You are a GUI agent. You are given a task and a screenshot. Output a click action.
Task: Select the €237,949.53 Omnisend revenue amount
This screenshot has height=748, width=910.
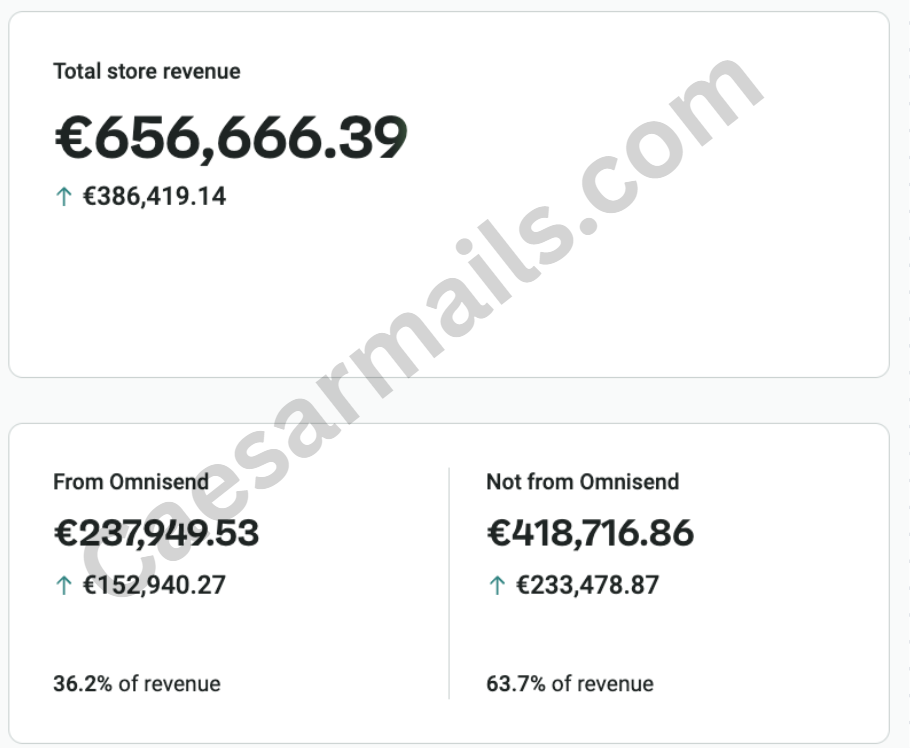(156, 533)
